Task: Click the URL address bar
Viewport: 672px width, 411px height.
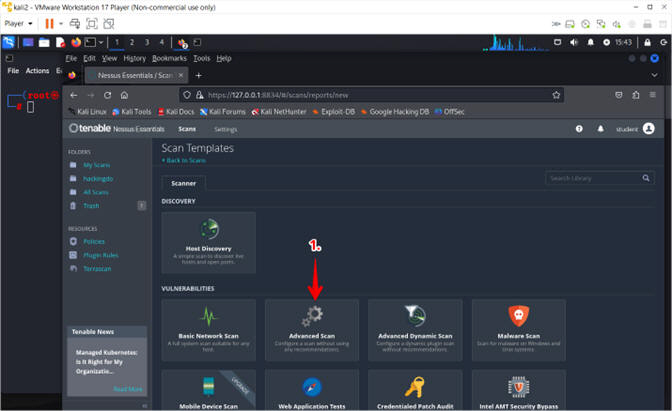Action: coord(371,95)
